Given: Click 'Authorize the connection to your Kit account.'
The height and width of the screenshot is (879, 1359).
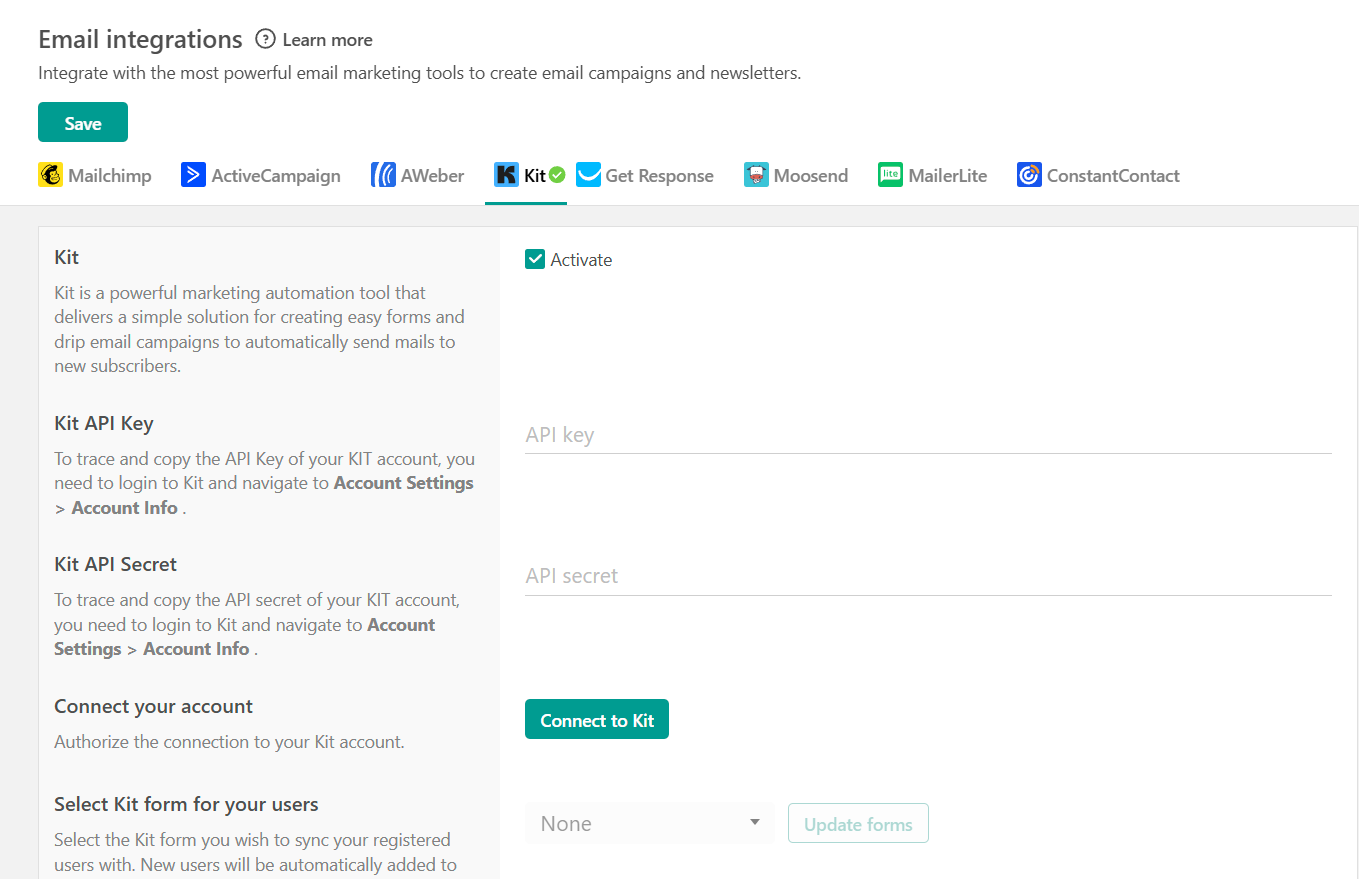Looking at the screenshot, I should click(229, 742).
